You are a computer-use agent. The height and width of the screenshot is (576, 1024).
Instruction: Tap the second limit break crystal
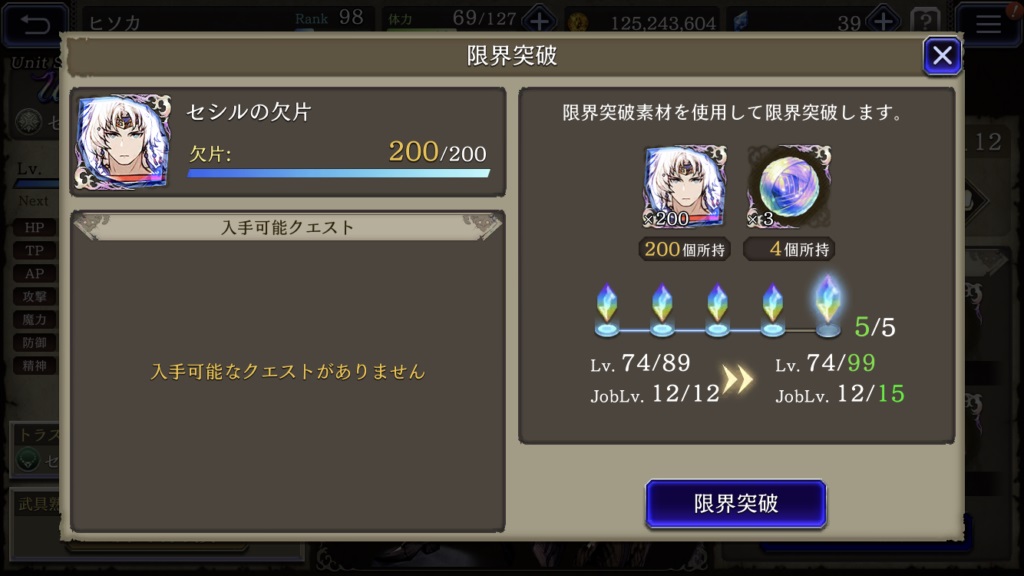[662, 310]
